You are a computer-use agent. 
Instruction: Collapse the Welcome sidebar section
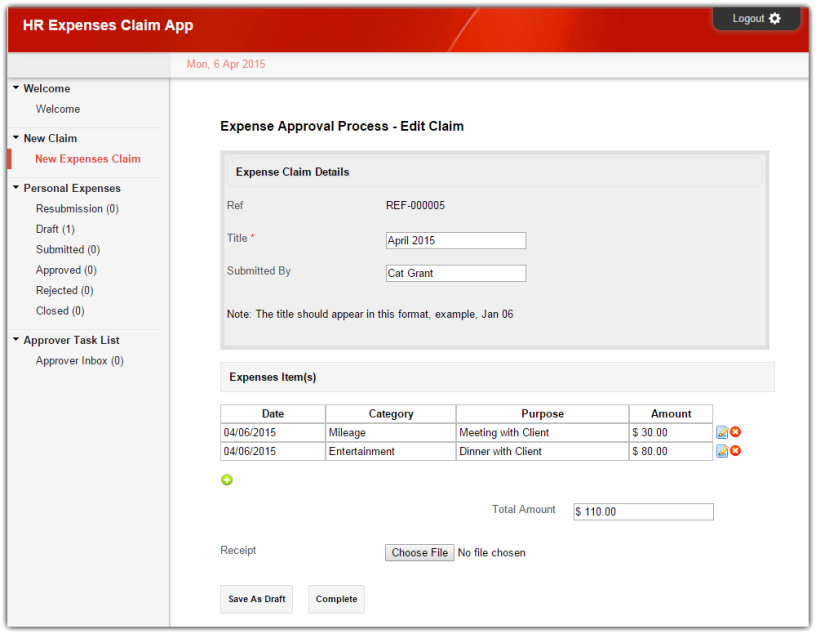click(16, 88)
